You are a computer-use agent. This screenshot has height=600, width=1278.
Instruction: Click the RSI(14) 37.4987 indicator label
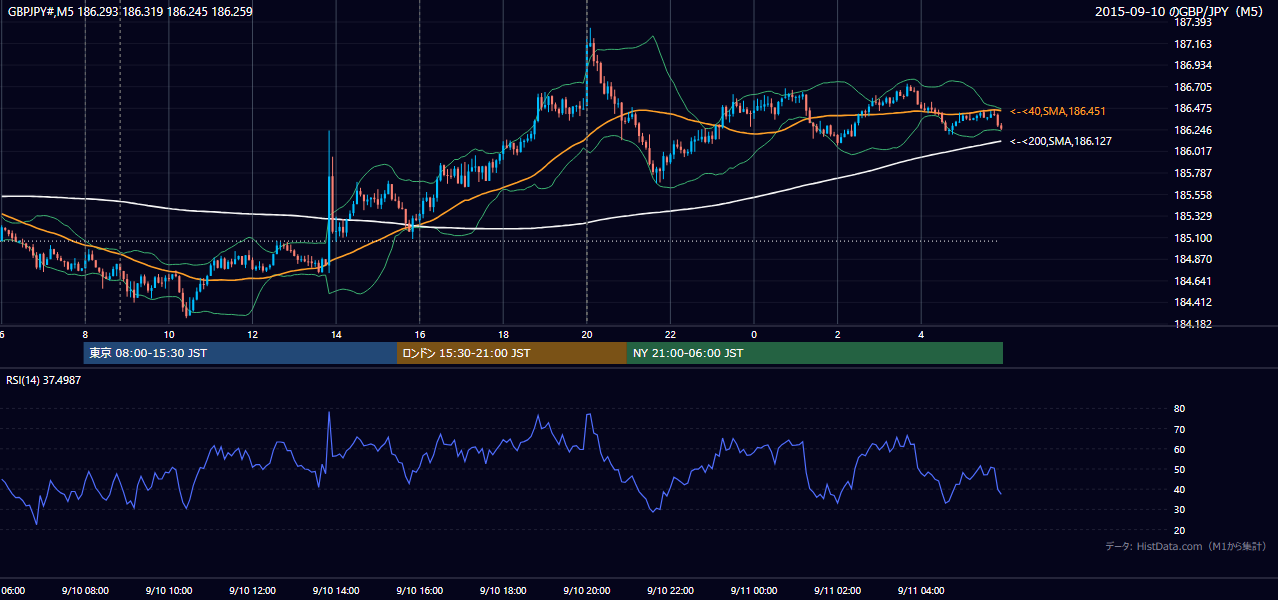44,380
